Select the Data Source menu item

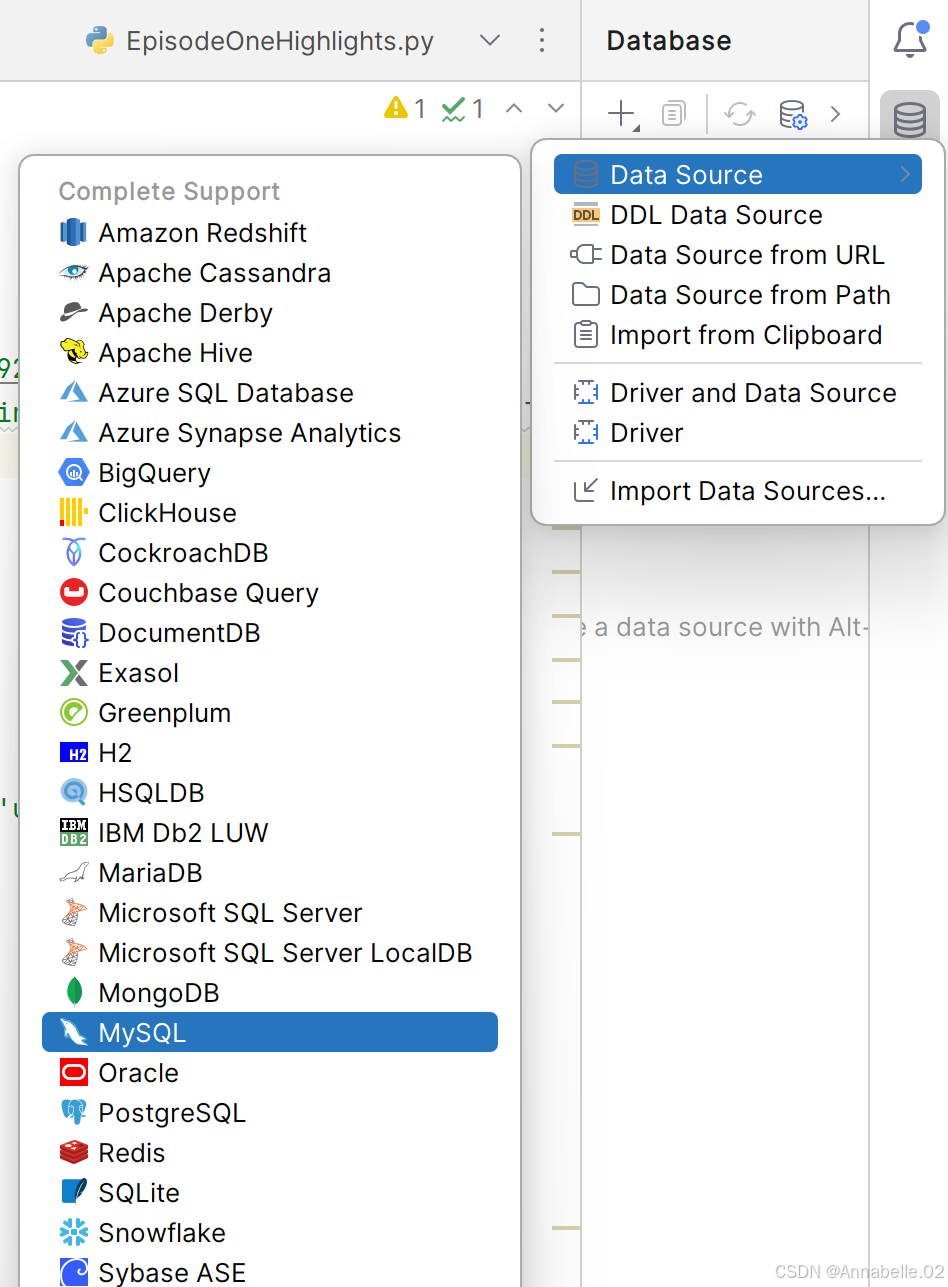(x=738, y=175)
